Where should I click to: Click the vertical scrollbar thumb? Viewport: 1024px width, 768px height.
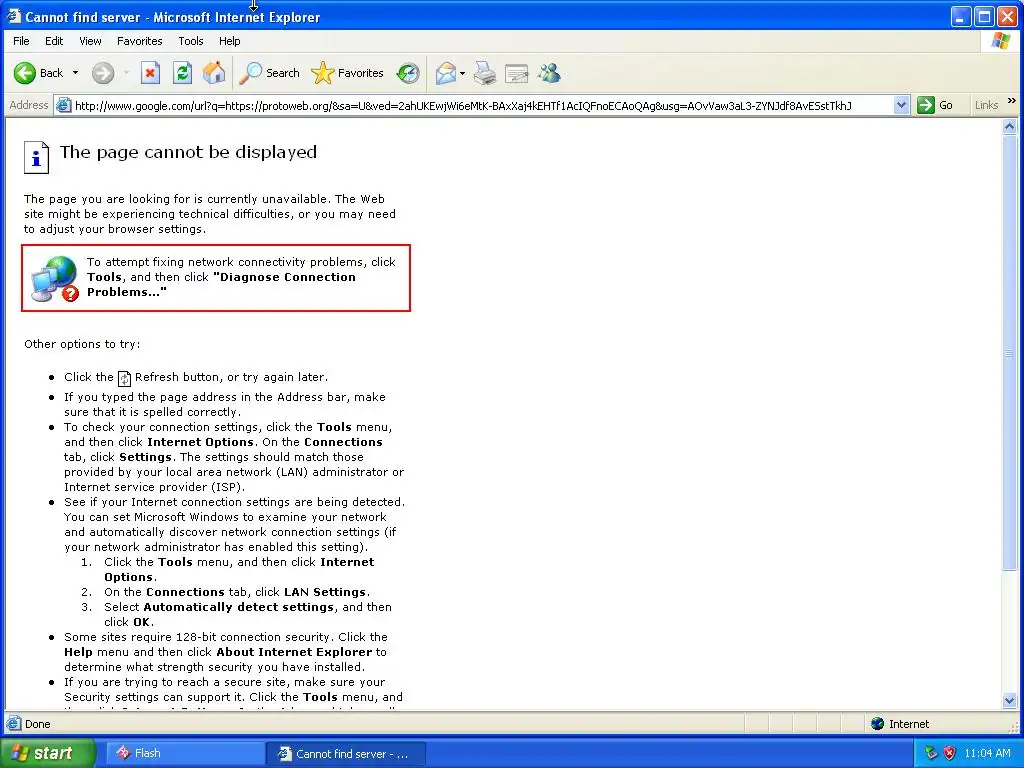(x=1009, y=353)
